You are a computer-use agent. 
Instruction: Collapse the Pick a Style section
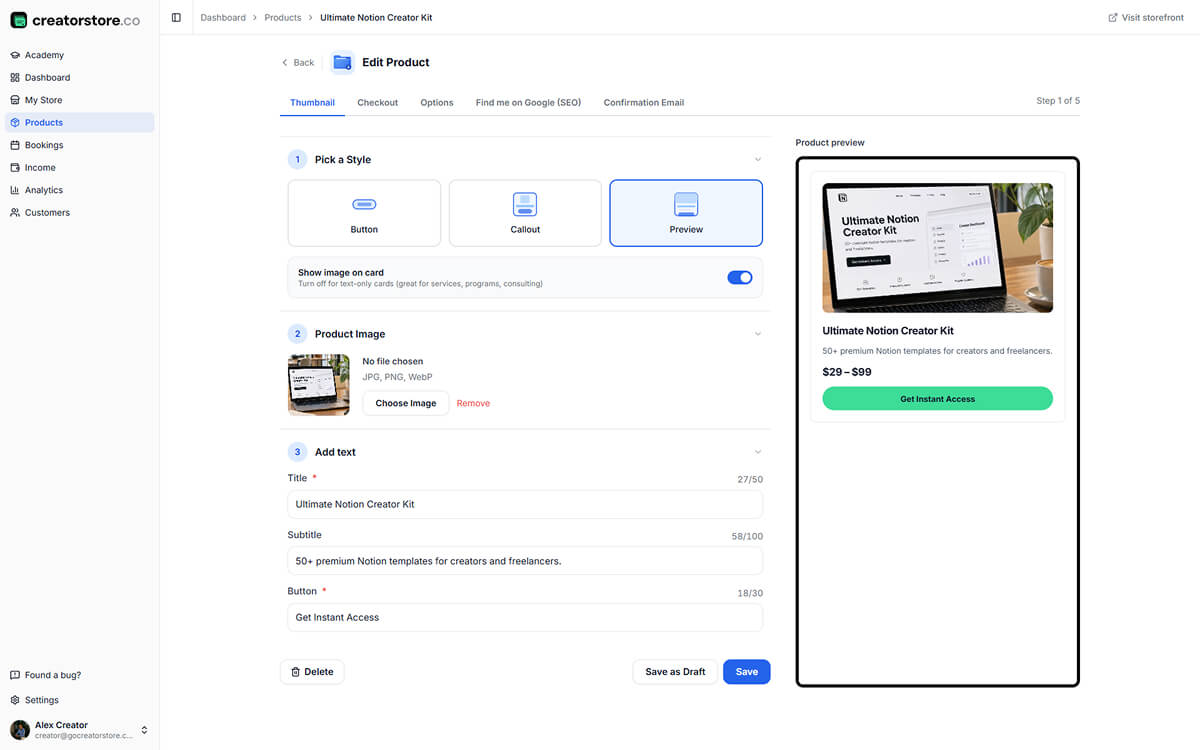point(758,160)
